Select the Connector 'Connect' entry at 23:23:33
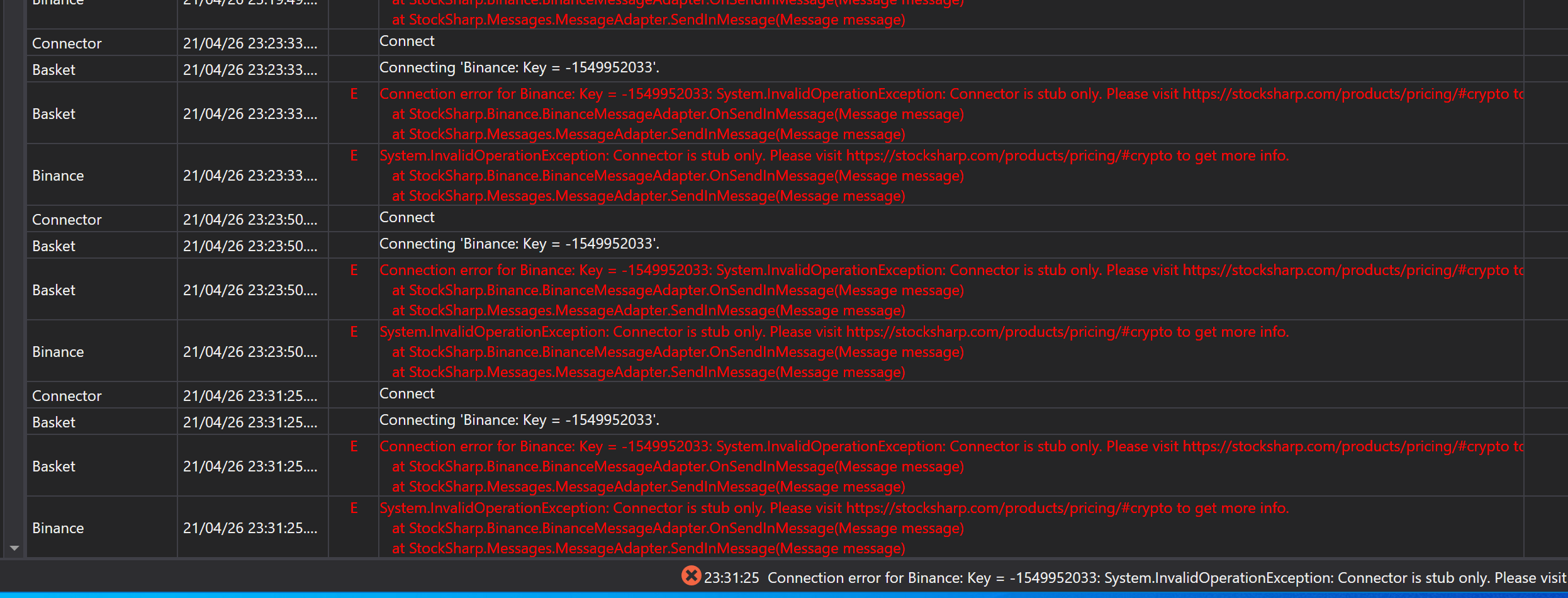The width and height of the screenshot is (1568, 598). click(406, 42)
